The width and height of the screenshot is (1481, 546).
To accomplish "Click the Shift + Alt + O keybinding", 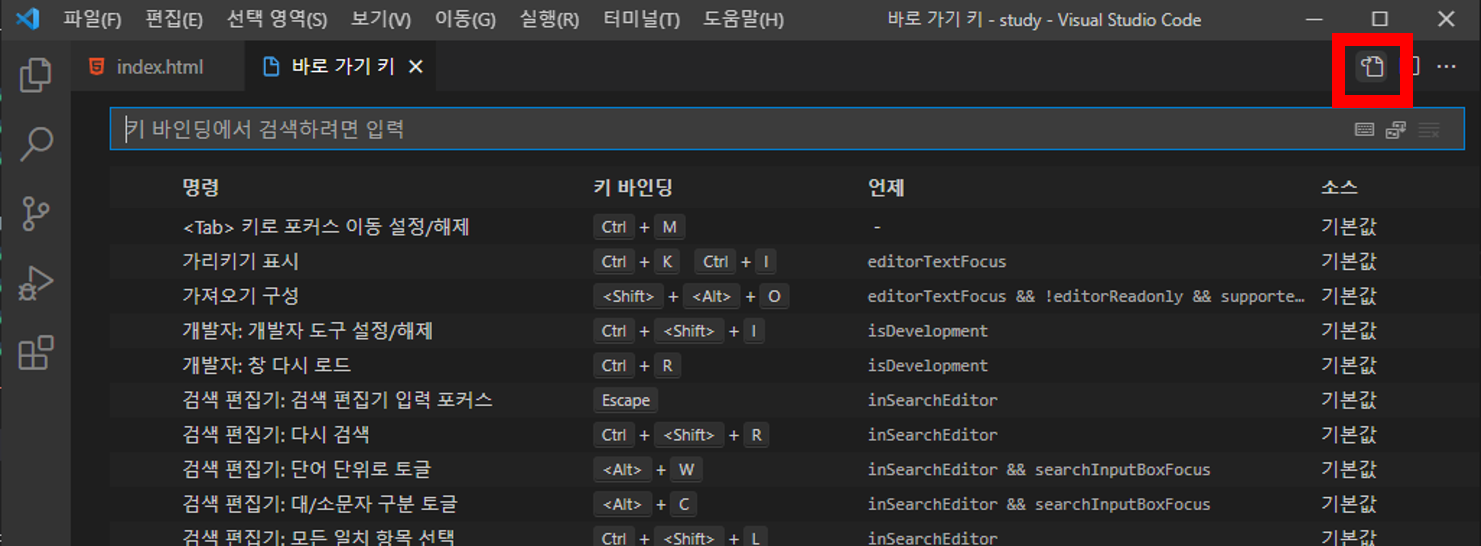I will click(691, 296).
